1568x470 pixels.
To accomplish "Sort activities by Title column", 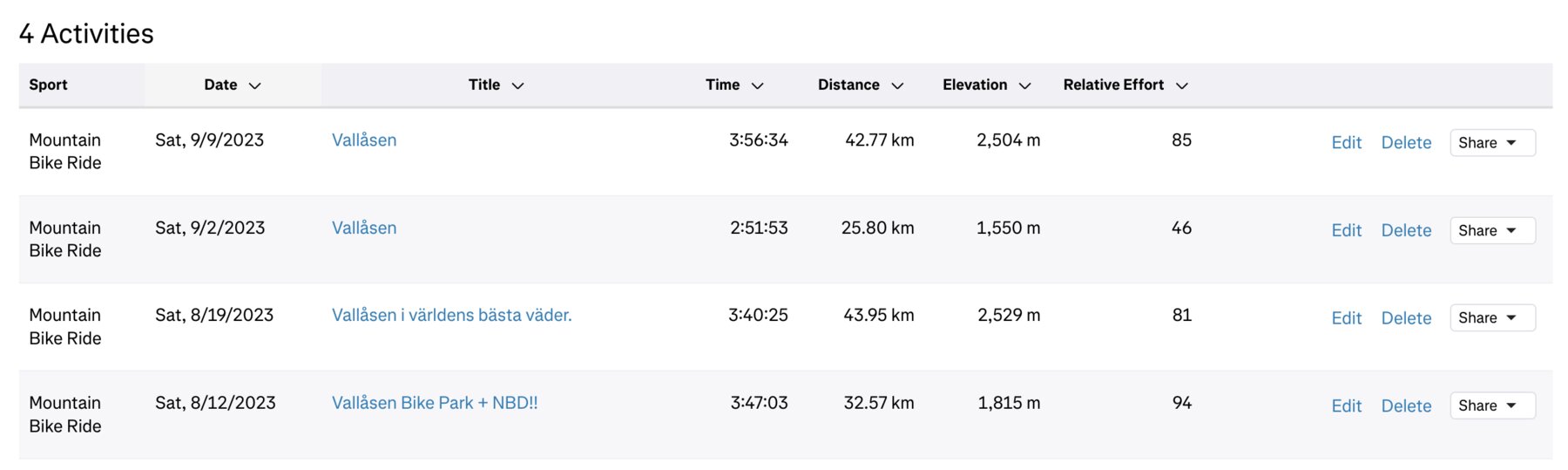I will [x=496, y=85].
